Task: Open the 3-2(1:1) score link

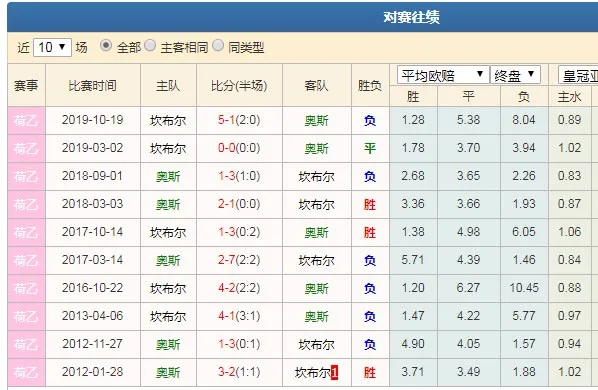Action: [x=239, y=372]
